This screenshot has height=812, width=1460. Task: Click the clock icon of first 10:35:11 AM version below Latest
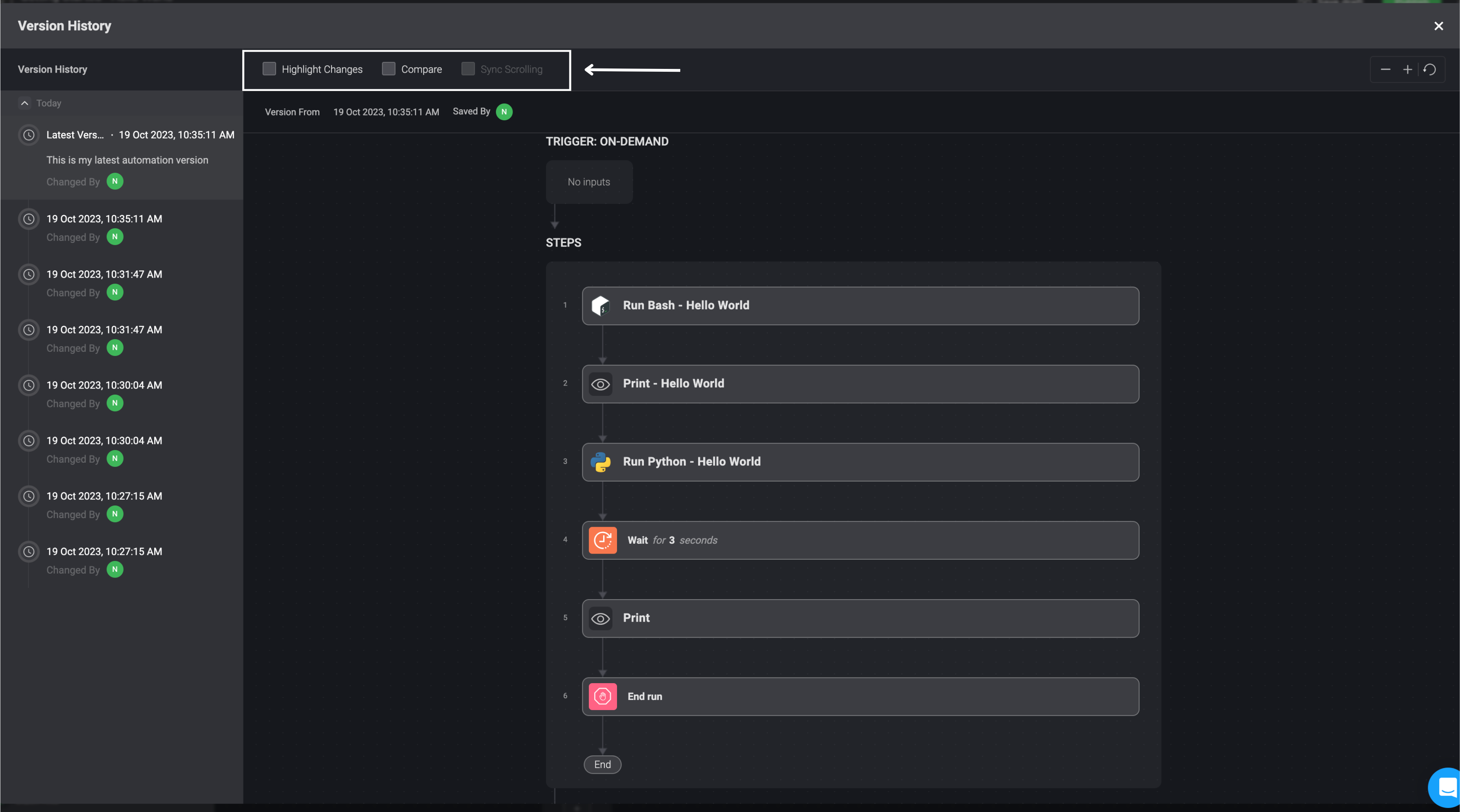point(28,219)
